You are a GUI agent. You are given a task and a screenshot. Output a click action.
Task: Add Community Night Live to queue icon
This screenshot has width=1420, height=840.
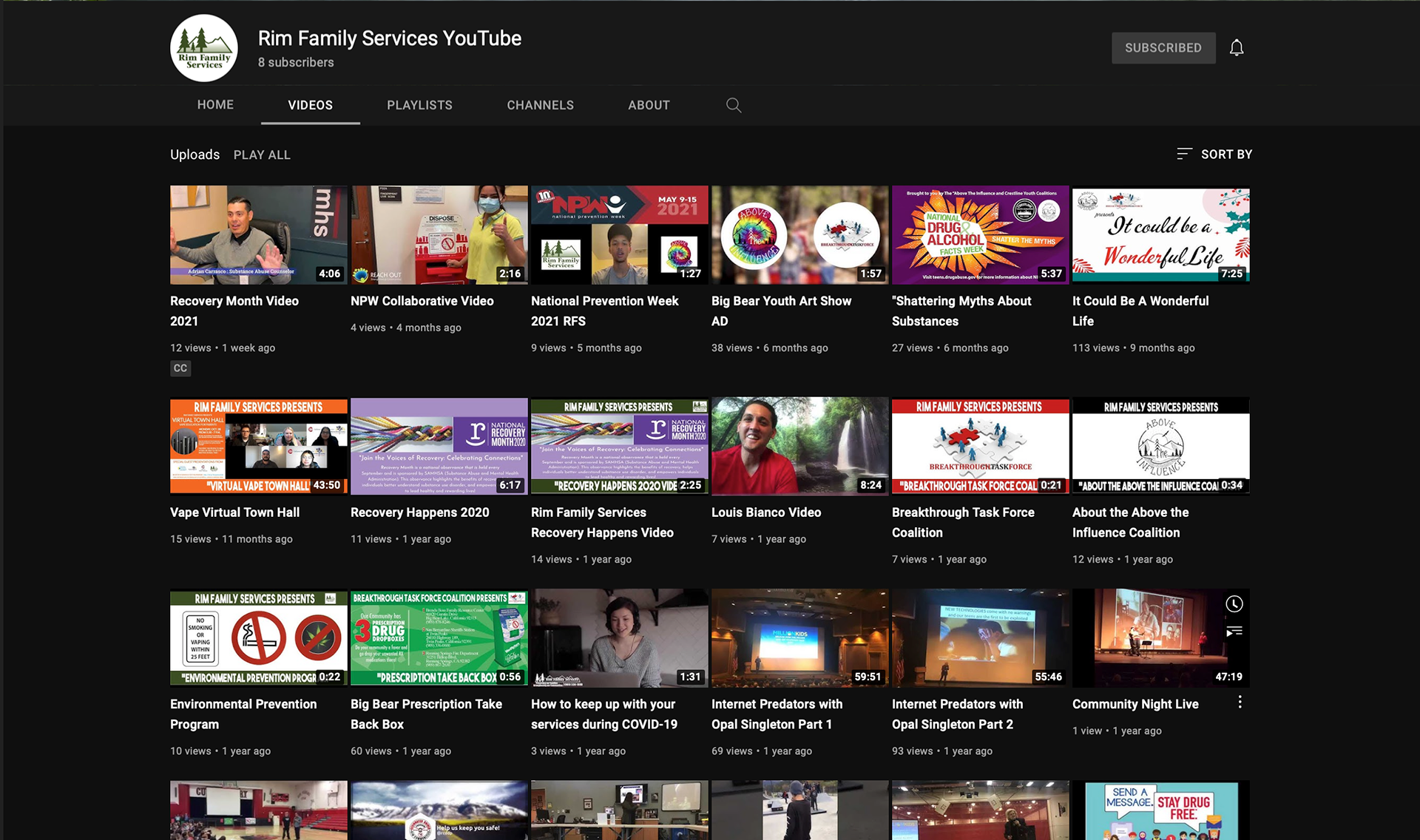(x=1234, y=631)
